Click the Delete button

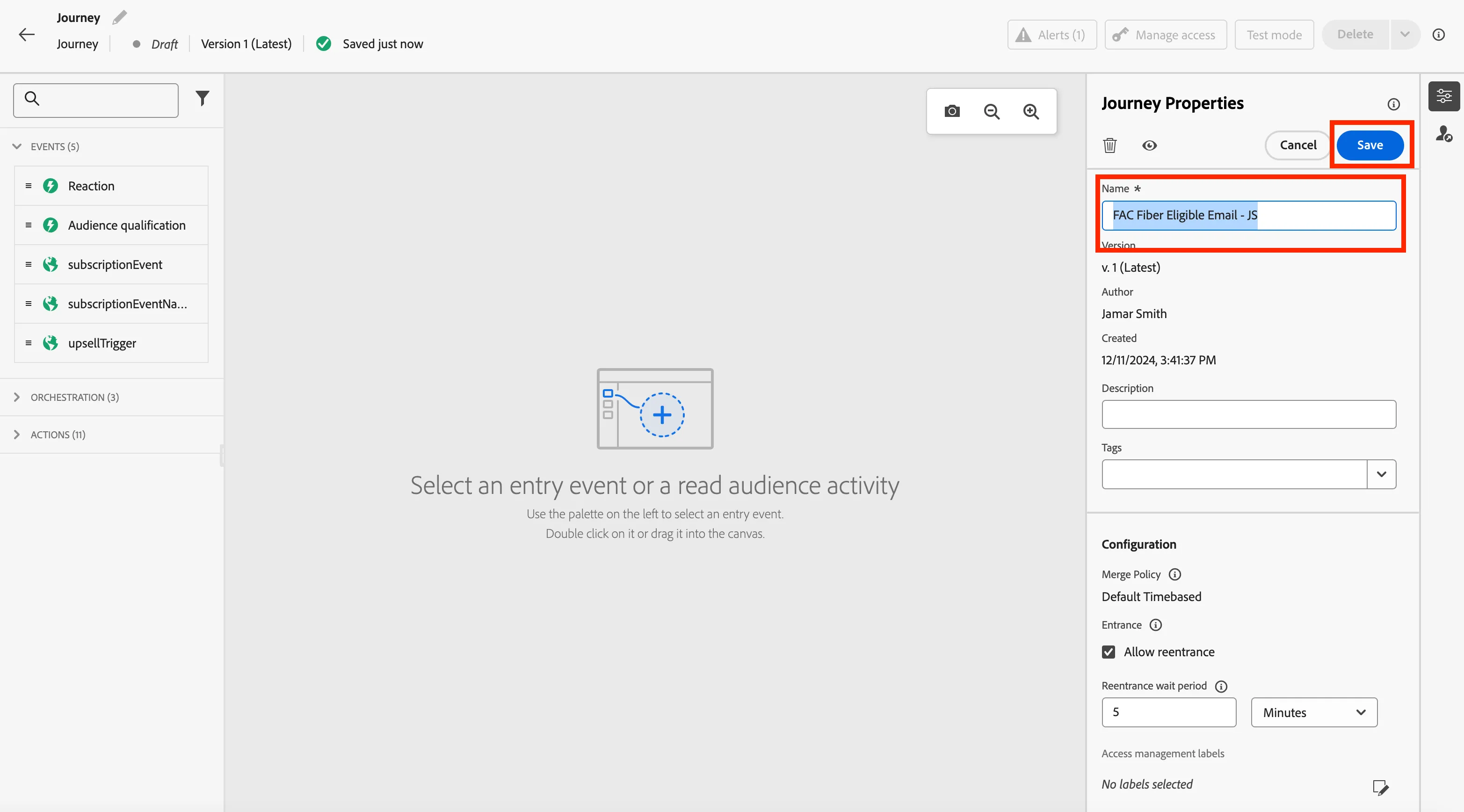click(x=1355, y=35)
